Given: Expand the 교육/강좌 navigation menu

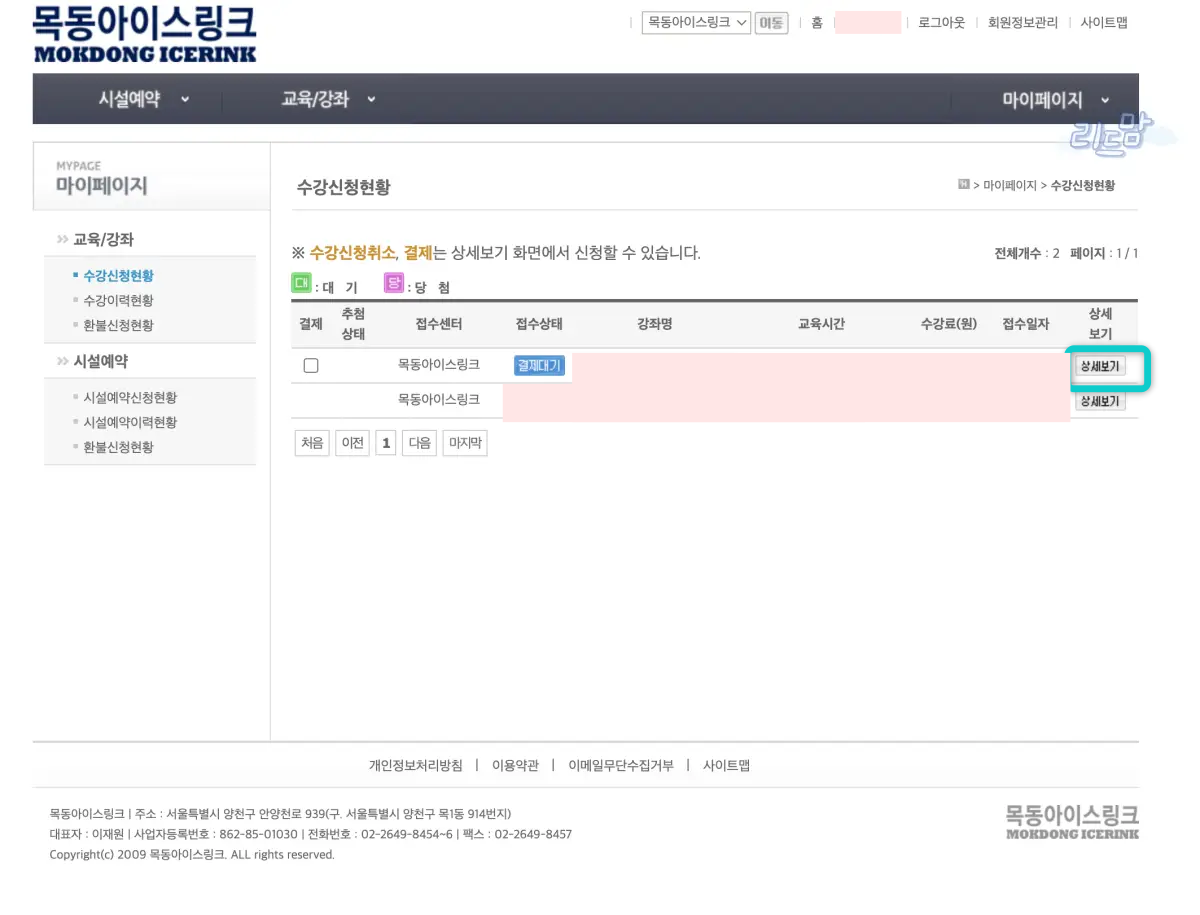Looking at the screenshot, I should point(328,99).
